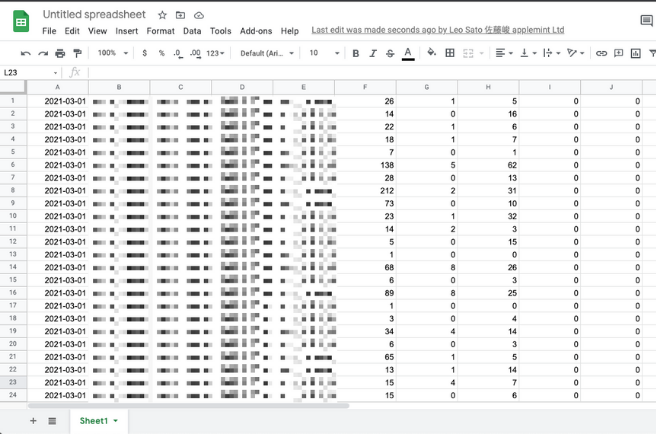Screen dimensions: 656x434
Task: Click the Redo icon
Action: (x=43, y=53)
